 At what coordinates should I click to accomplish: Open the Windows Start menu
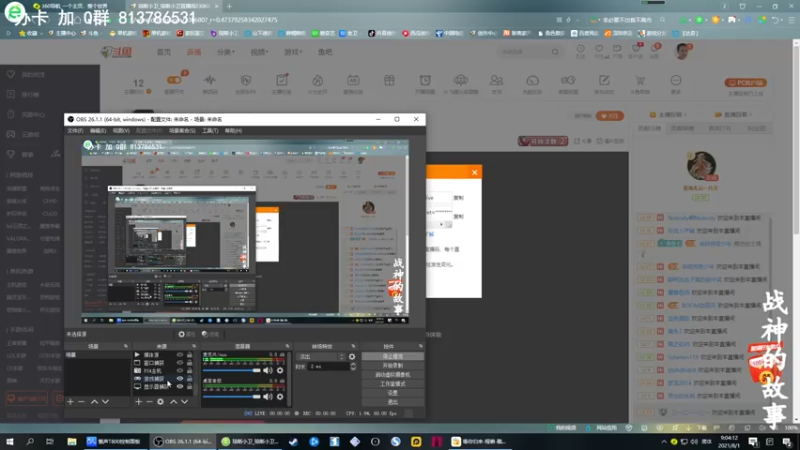pyautogui.click(x=10, y=441)
